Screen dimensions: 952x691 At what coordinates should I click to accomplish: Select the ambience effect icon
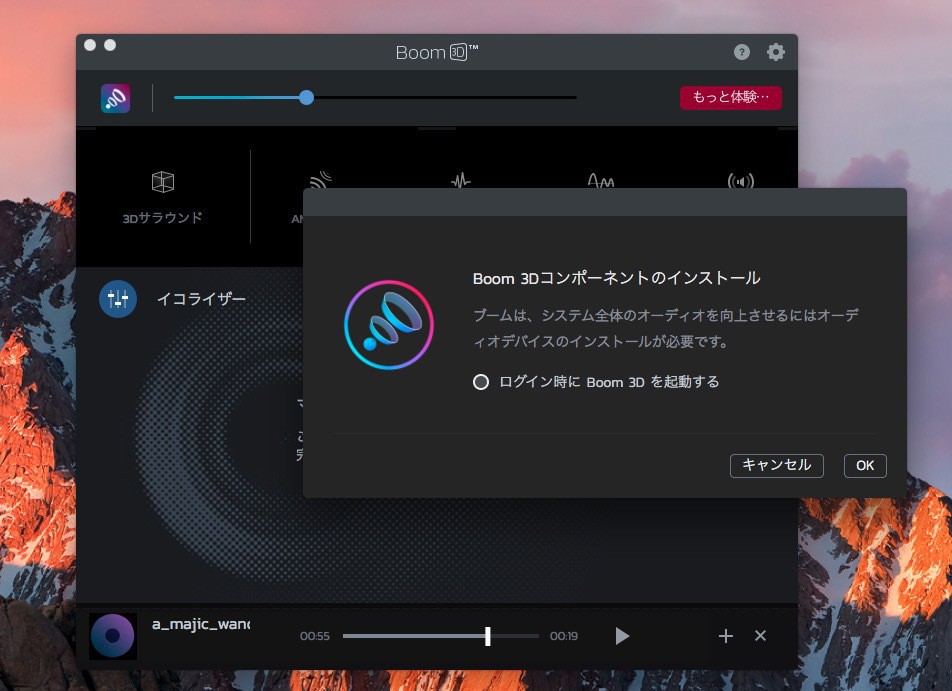321,180
